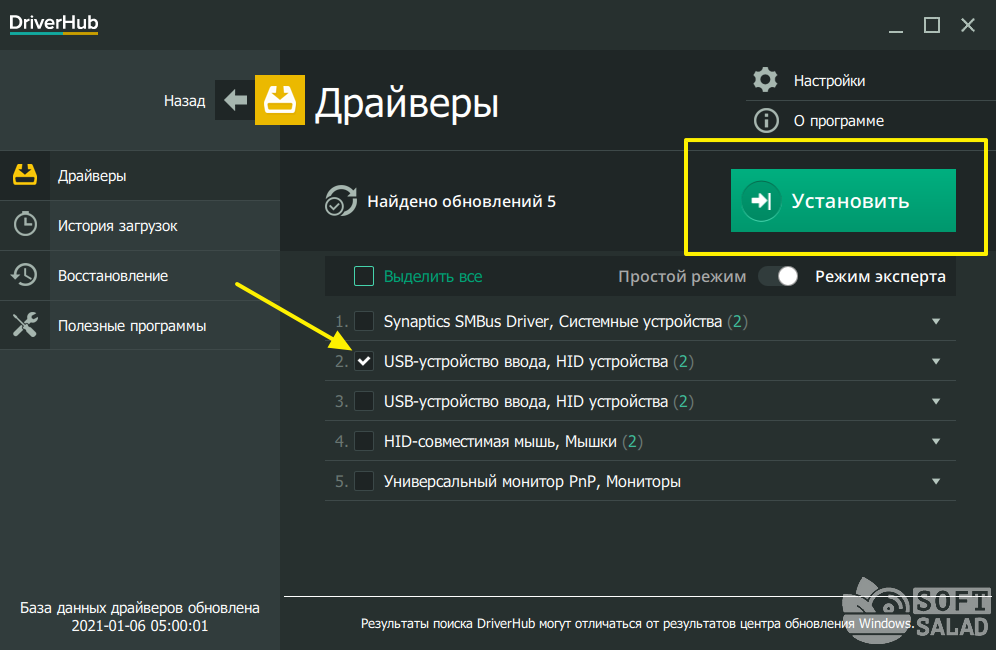
Task: Click the refresh icon beside Найдено обновлений
Action: click(x=340, y=201)
